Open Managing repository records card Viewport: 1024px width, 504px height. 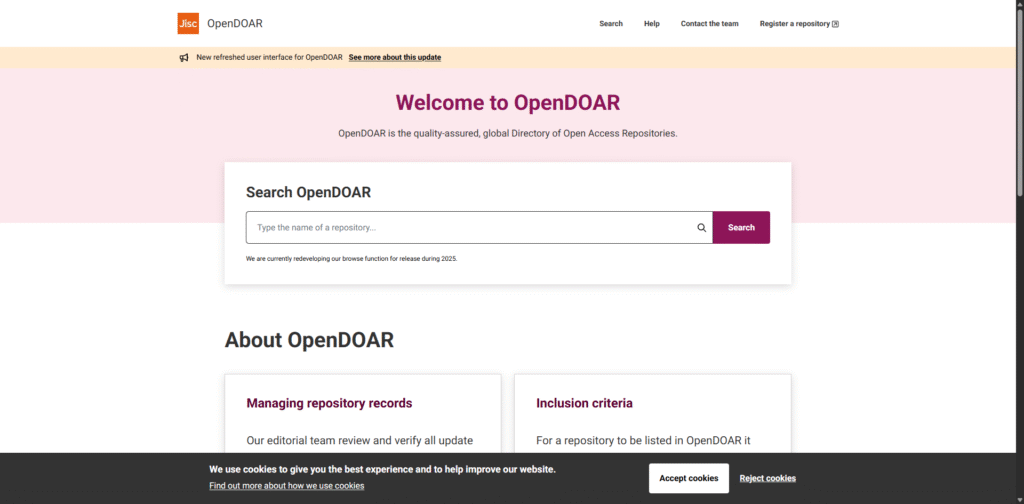pyautogui.click(x=329, y=403)
